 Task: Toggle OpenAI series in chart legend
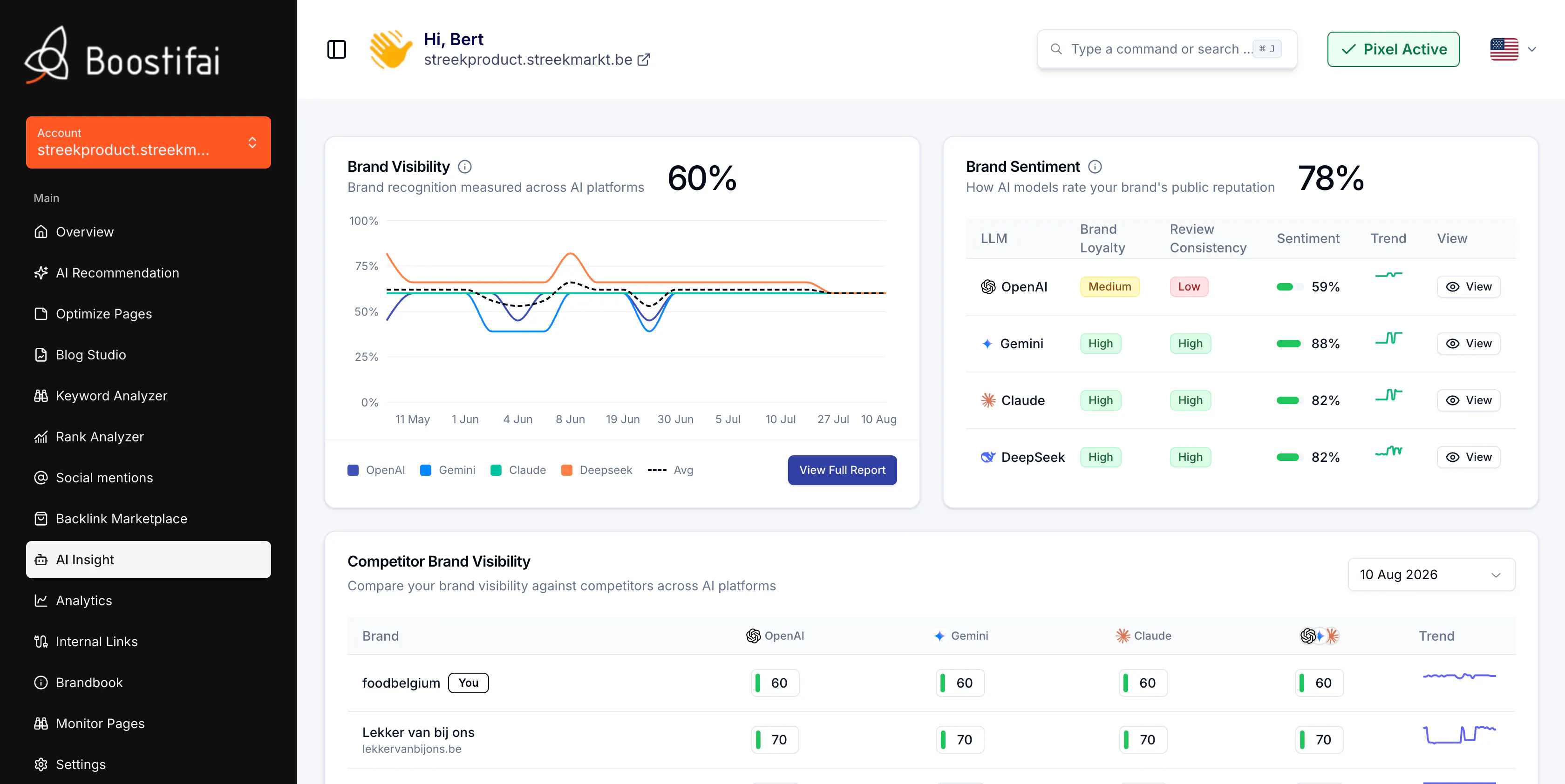(x=376, y=470)
